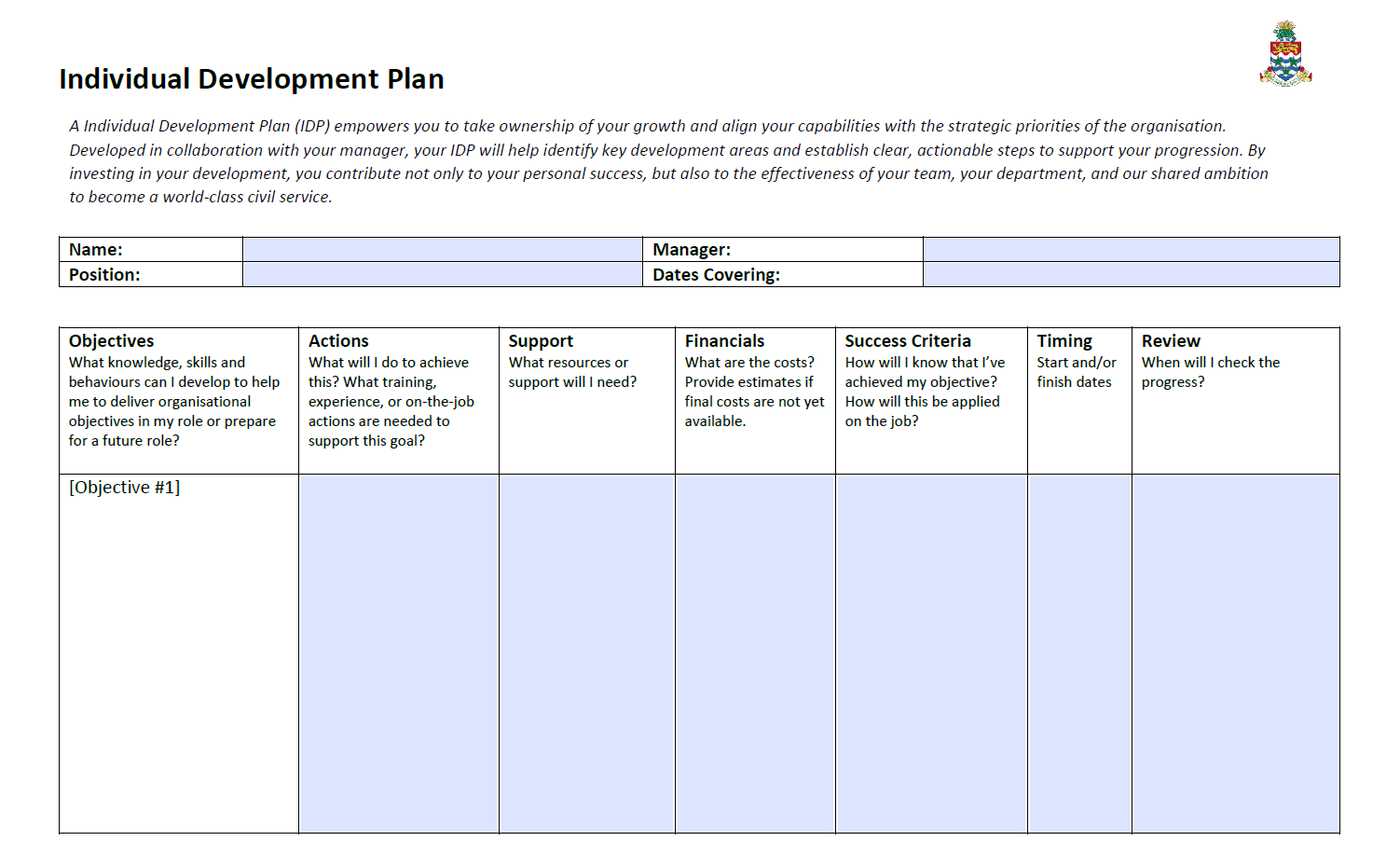1400x841 pixels.
Task: Select the Position entry field
Action: coord(442,275)
